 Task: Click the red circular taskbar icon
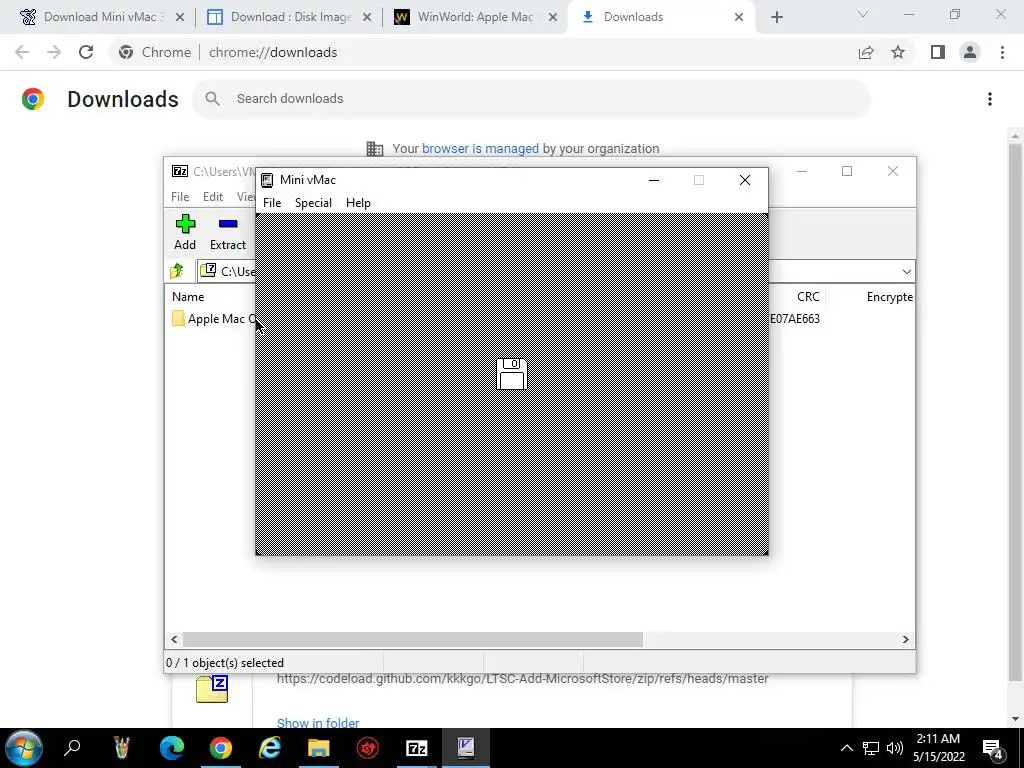click(368, 748)
